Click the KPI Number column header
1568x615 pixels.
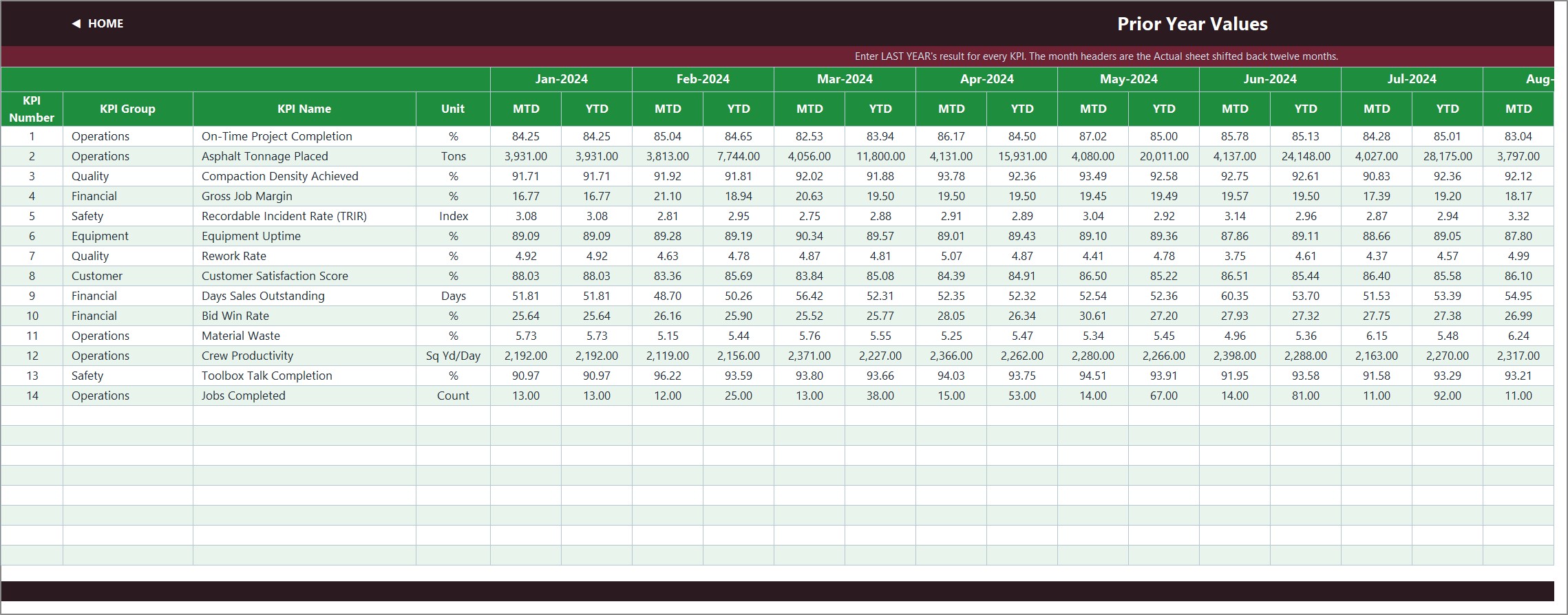(32, 109)
